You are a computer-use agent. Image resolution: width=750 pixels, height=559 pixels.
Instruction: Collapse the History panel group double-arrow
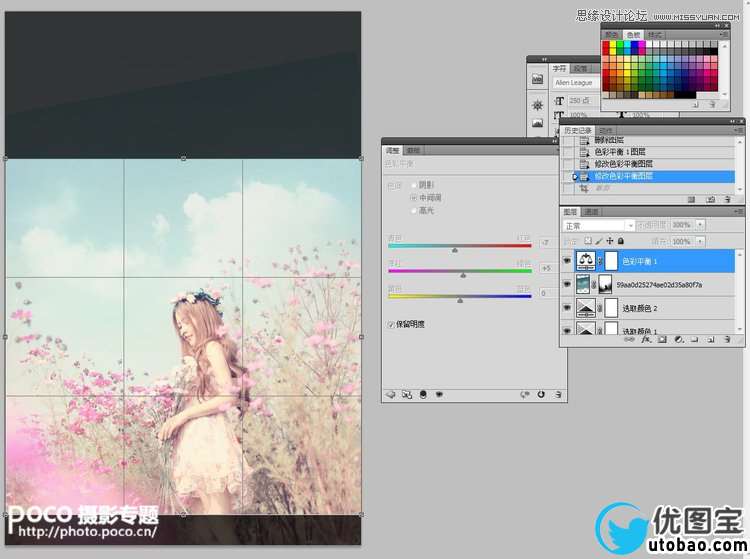tap(732, 121)
